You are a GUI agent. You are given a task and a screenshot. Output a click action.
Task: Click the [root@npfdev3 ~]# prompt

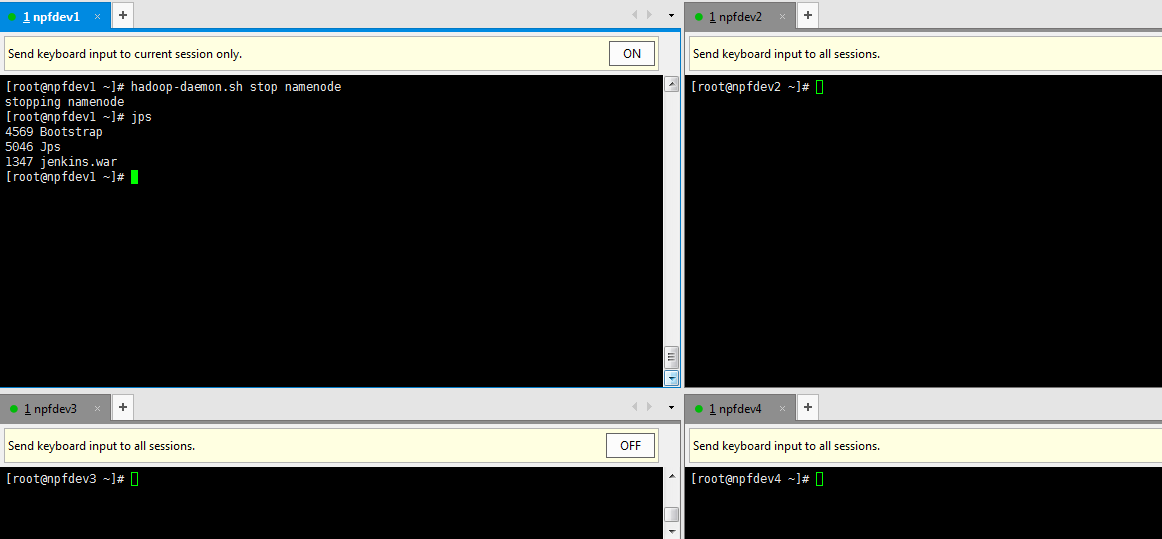click(71, 479)
